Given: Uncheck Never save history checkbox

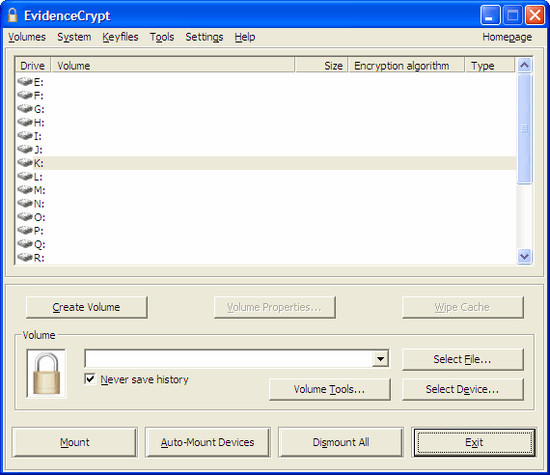Looking at the screenshot, I should (90, 379).
